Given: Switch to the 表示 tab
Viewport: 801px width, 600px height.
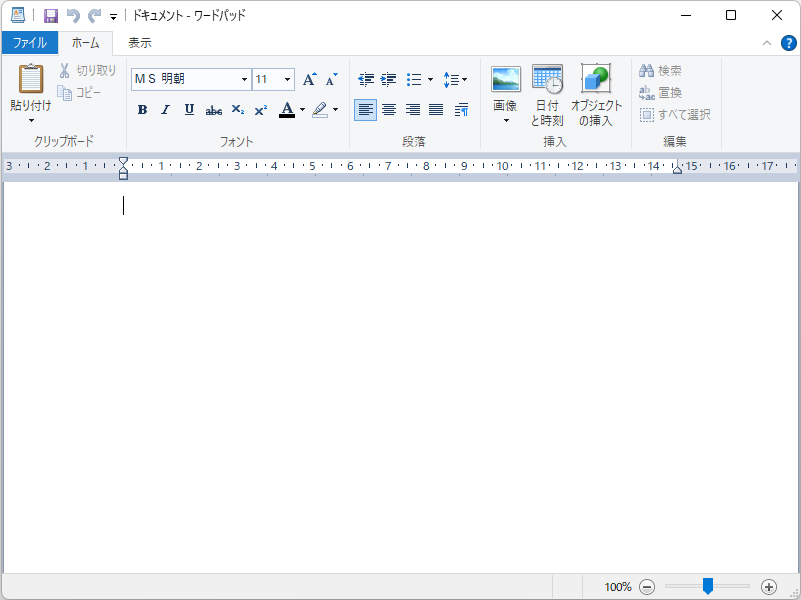Looking at the screenshot, I should (x=140, y=43).
